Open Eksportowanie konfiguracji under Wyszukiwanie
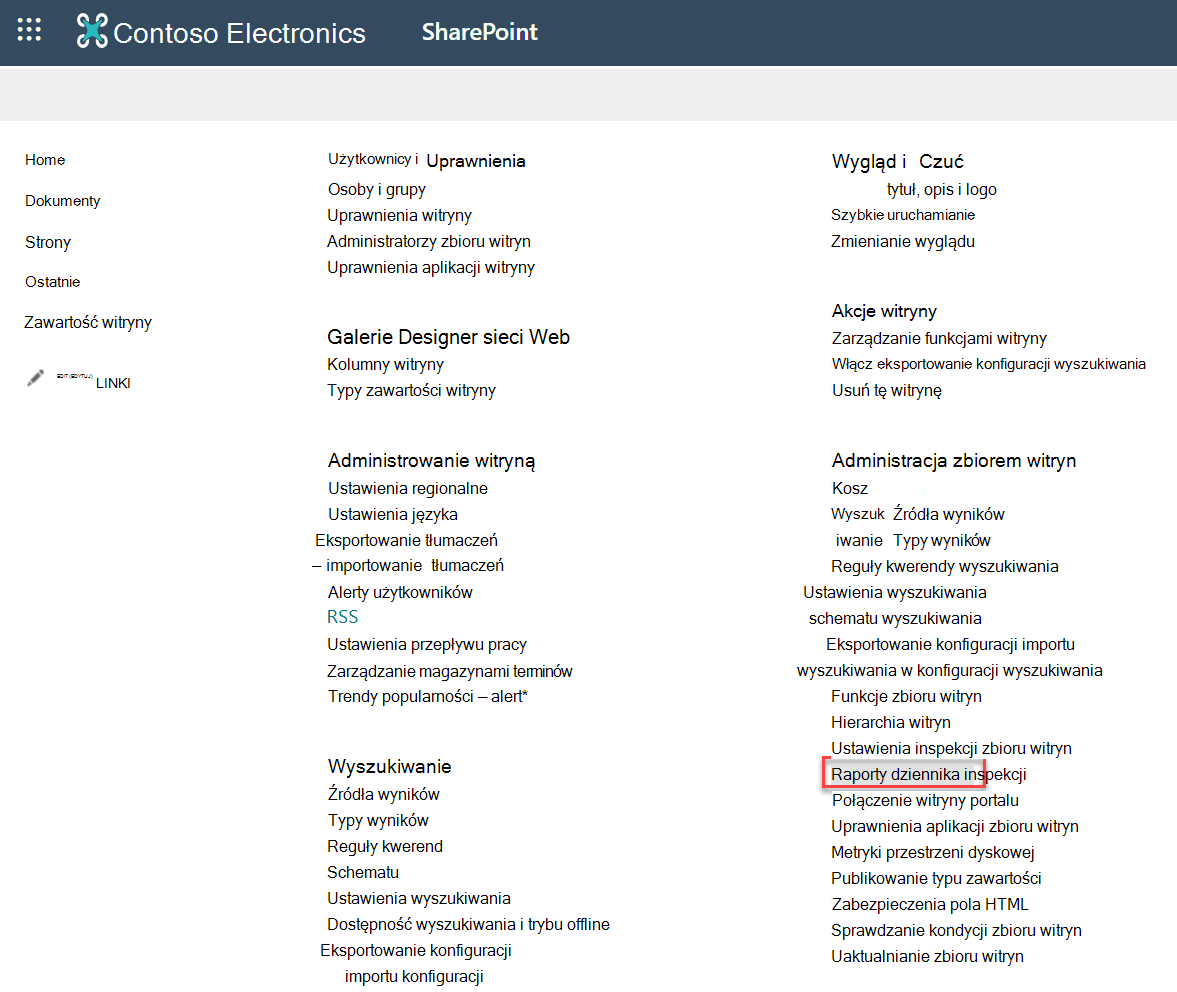This screenshot has height=992, width=1177. (x=416, y=951)
